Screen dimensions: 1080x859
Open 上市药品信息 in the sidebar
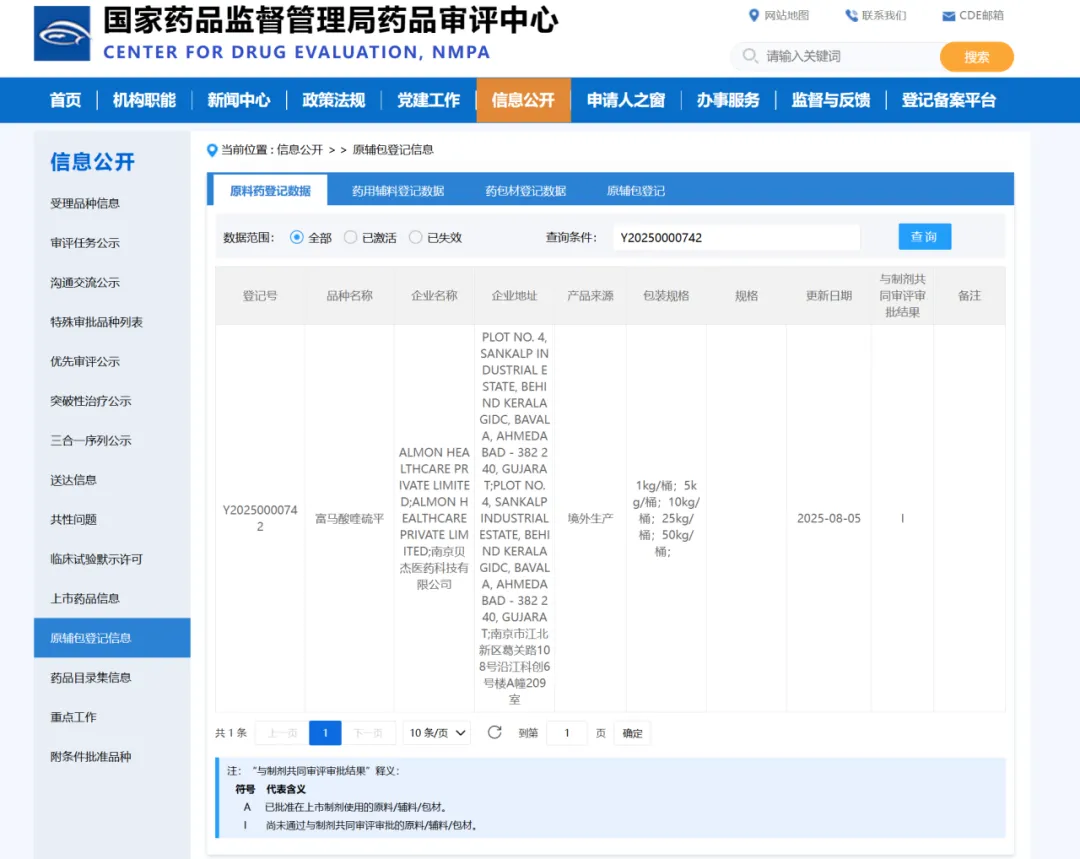[85, 598]
